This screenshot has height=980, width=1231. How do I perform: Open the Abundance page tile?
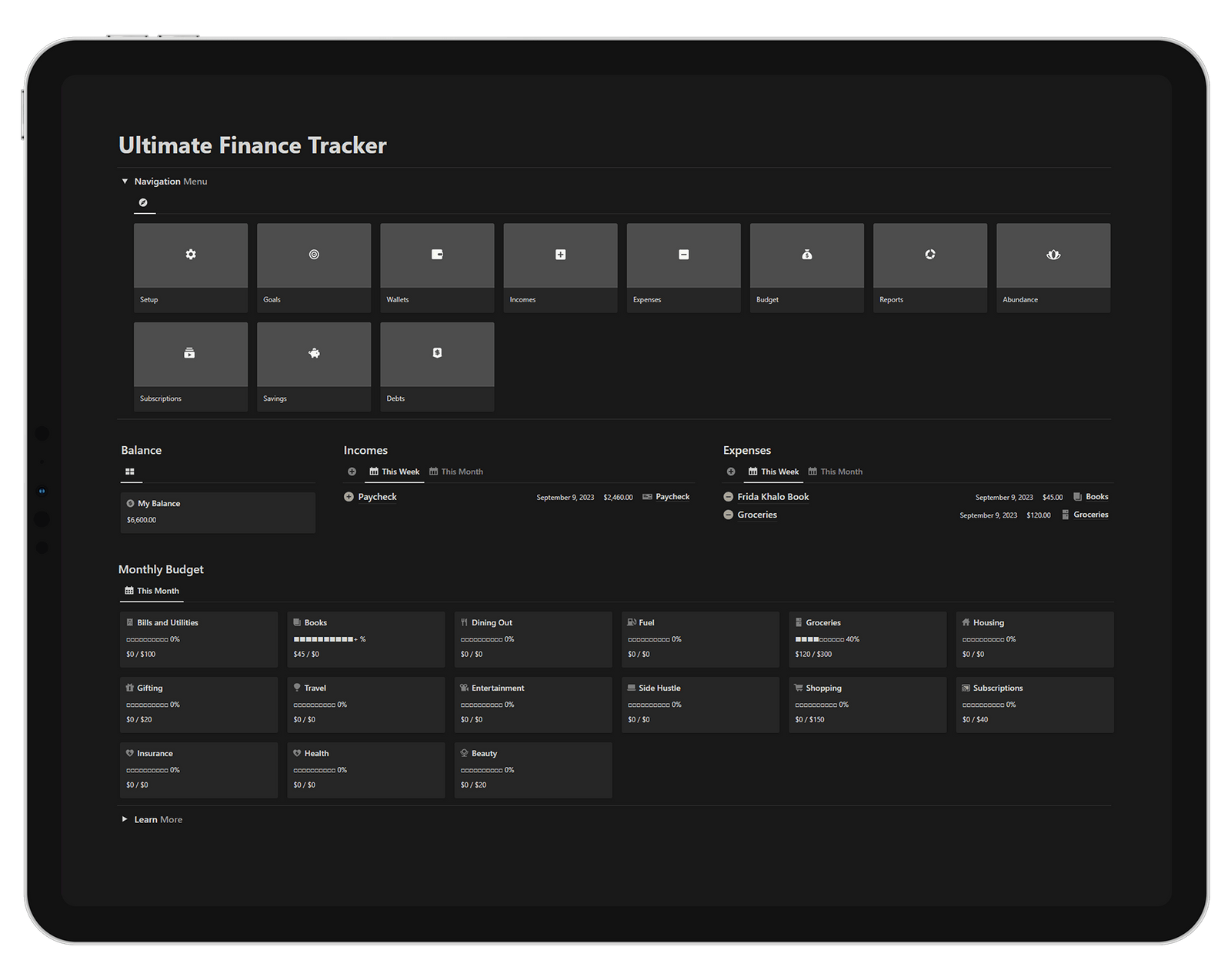(x=1053, y=255)
